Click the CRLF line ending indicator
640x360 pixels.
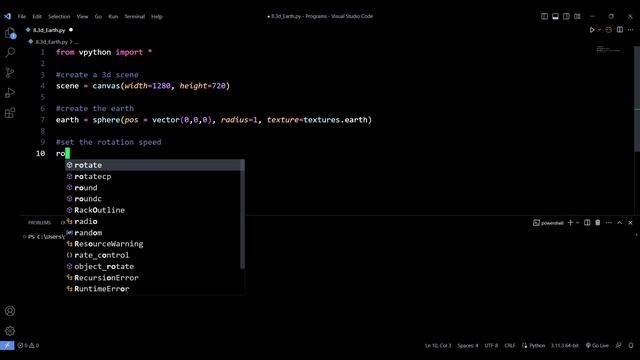[x=510, y=345]
